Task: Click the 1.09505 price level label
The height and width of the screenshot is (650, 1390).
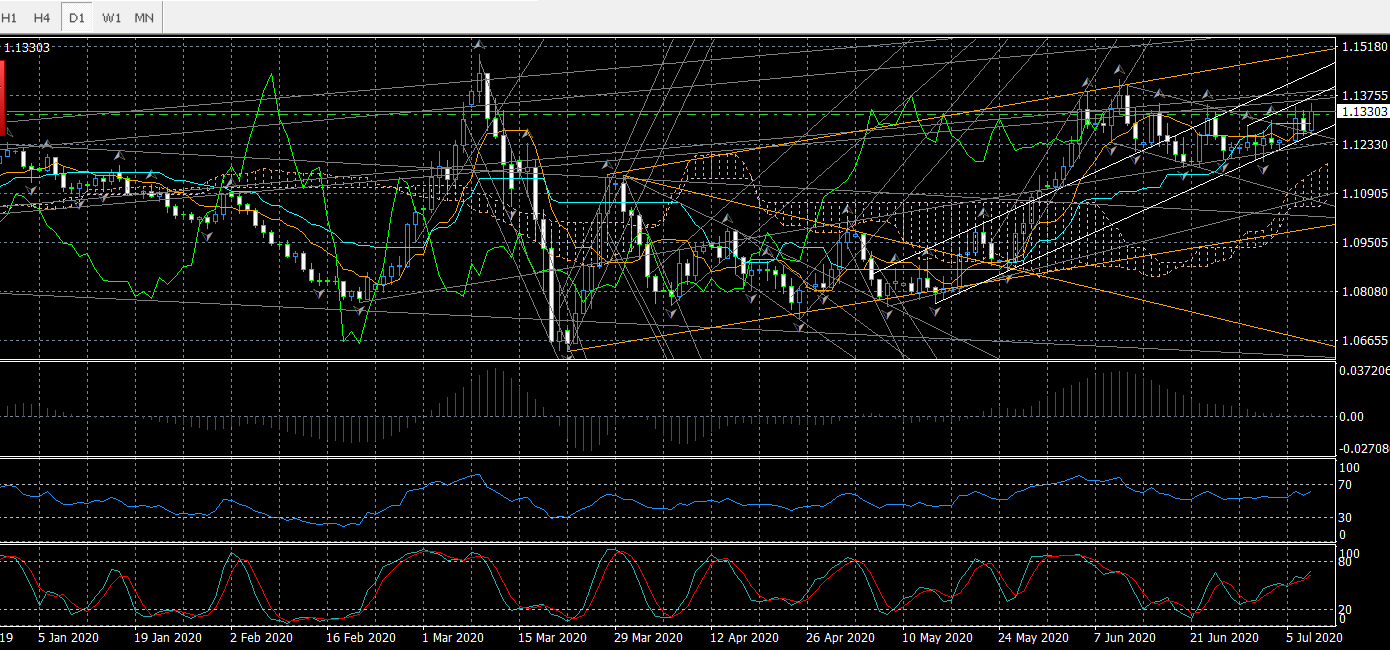Action: pos(1365,243)
